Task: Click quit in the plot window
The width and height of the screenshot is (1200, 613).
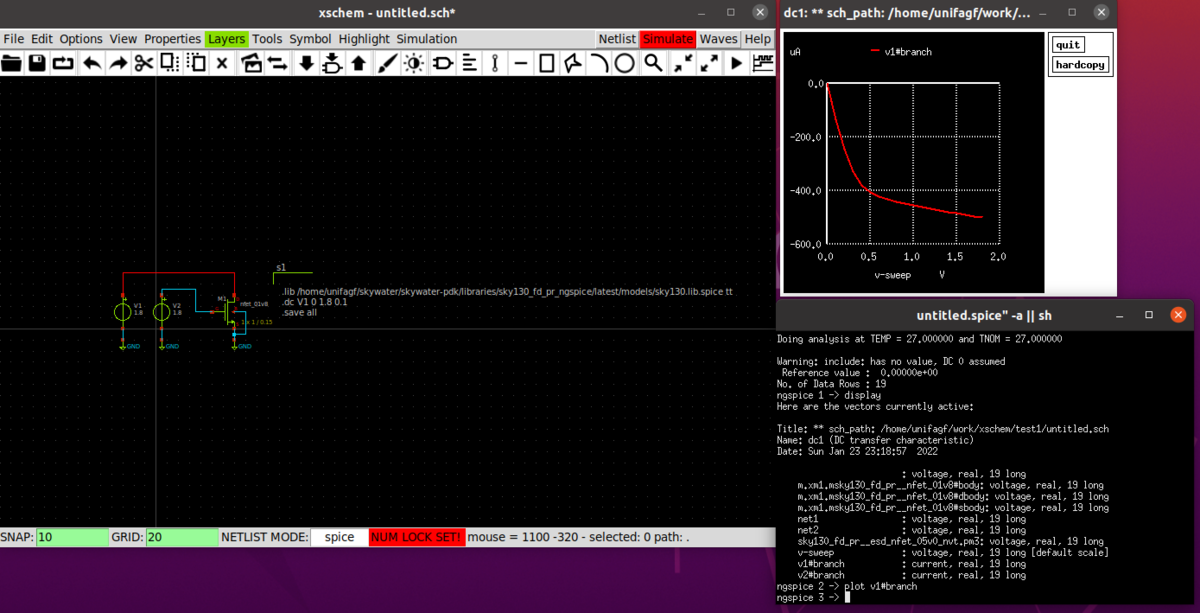Action: [1068, 45]
